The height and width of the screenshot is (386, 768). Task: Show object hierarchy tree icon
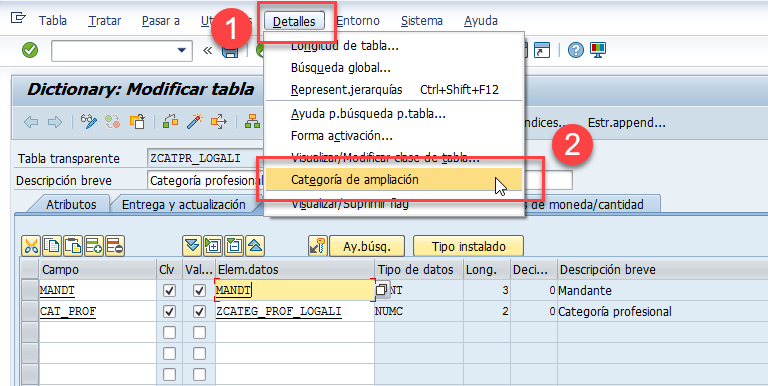click(x=252, y=121)
